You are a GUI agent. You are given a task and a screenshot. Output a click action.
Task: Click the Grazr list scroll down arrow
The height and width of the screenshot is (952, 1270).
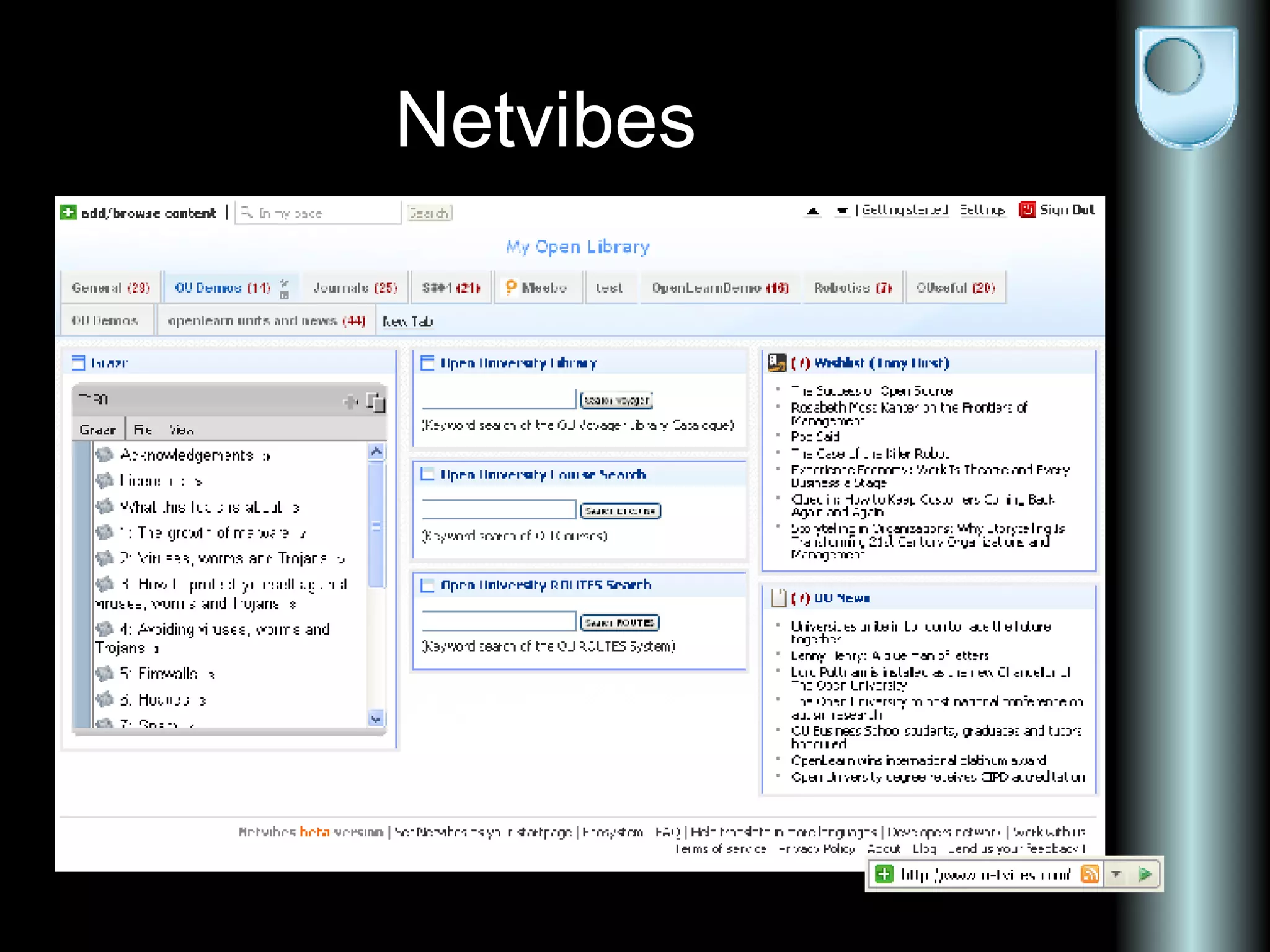[x=376, y=718]
